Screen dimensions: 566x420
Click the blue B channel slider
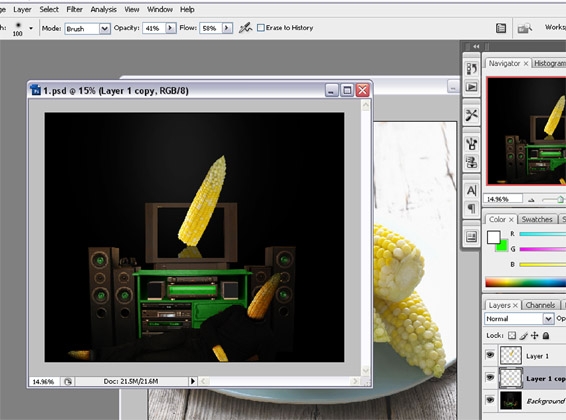tap(543, 264)
